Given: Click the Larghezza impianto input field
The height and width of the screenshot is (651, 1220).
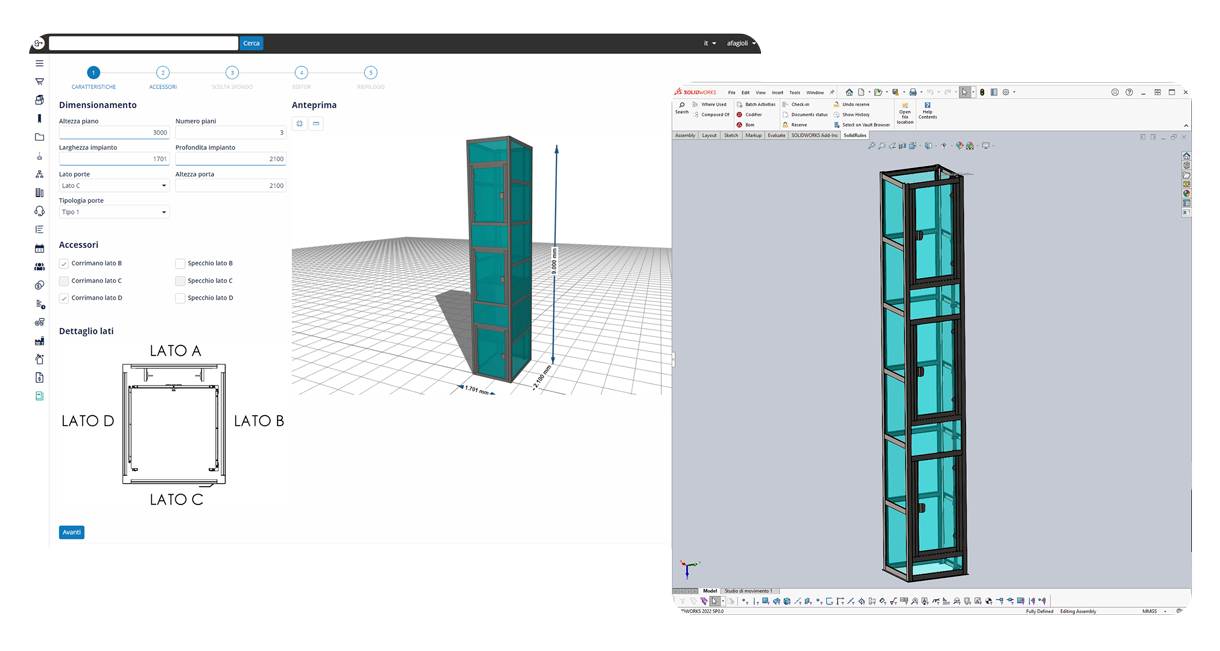Looking at the screenshot, I should coord(114,159).
